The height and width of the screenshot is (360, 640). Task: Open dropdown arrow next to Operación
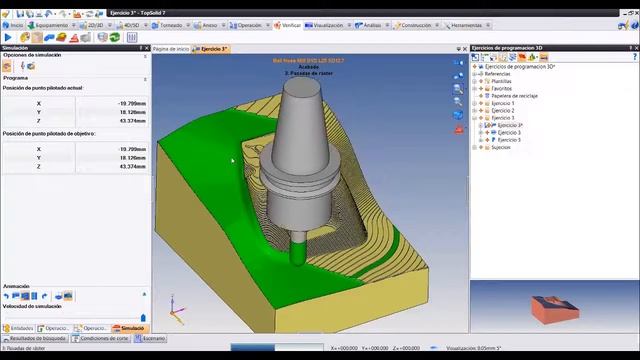267,25
